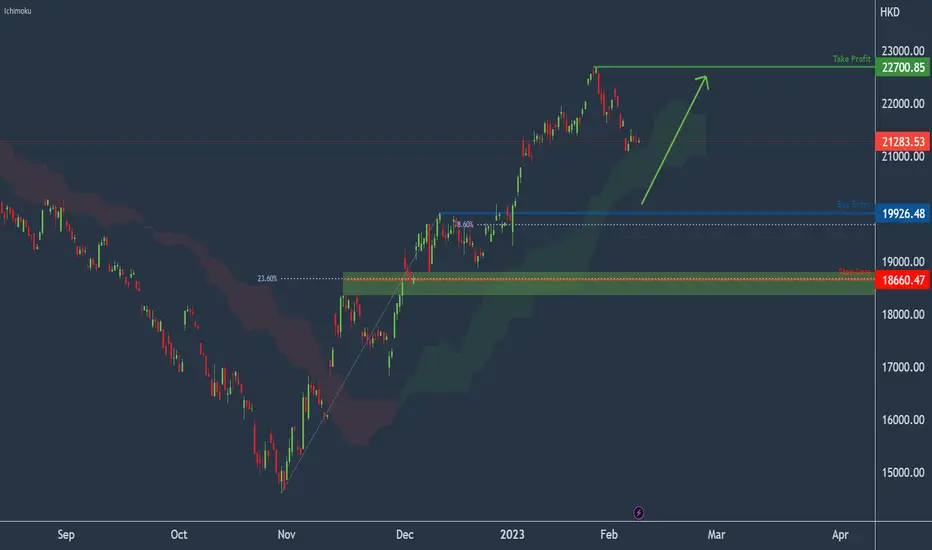Select the Ichimoku indicator label

(x=18, y=11)
